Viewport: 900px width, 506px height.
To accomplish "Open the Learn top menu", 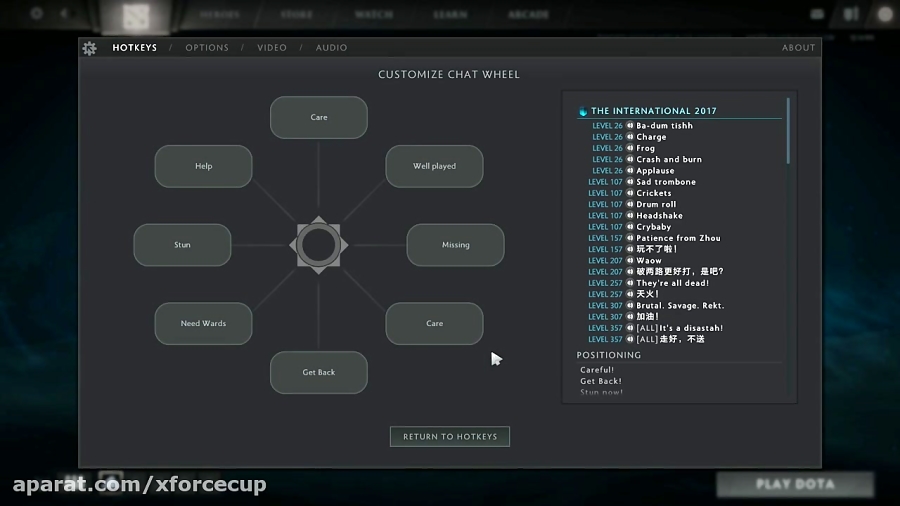I will coord(450,14).
